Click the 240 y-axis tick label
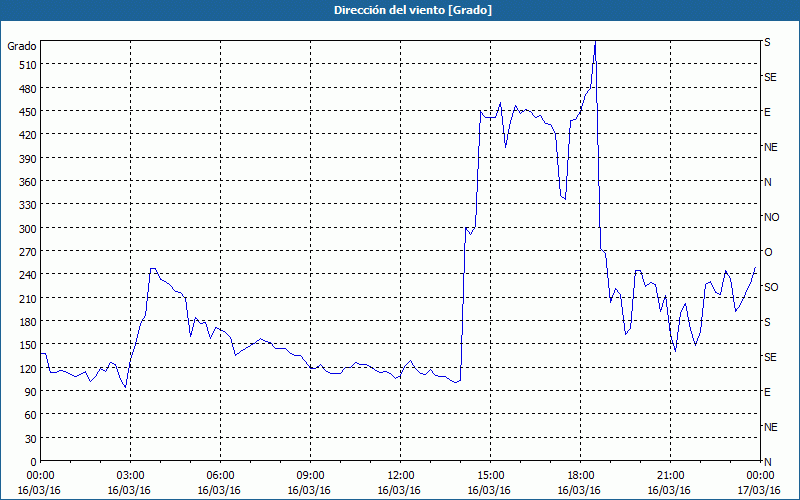 (x=28, y=275)
